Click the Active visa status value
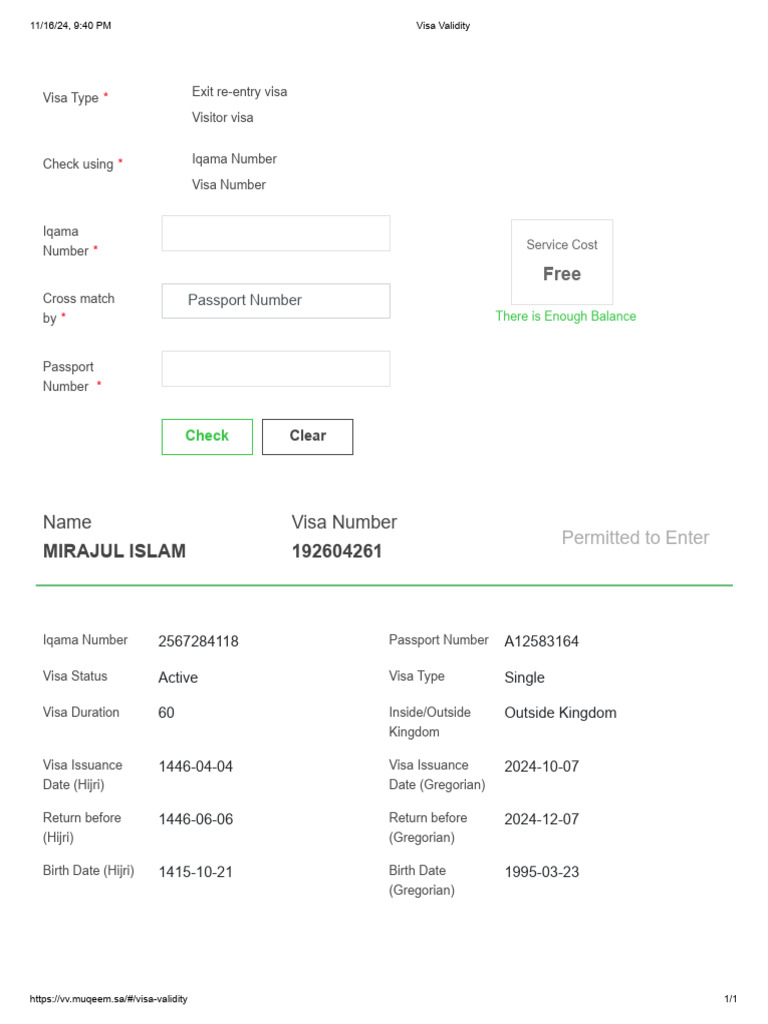Screen dimensions: 768x1024 [178, 678]
